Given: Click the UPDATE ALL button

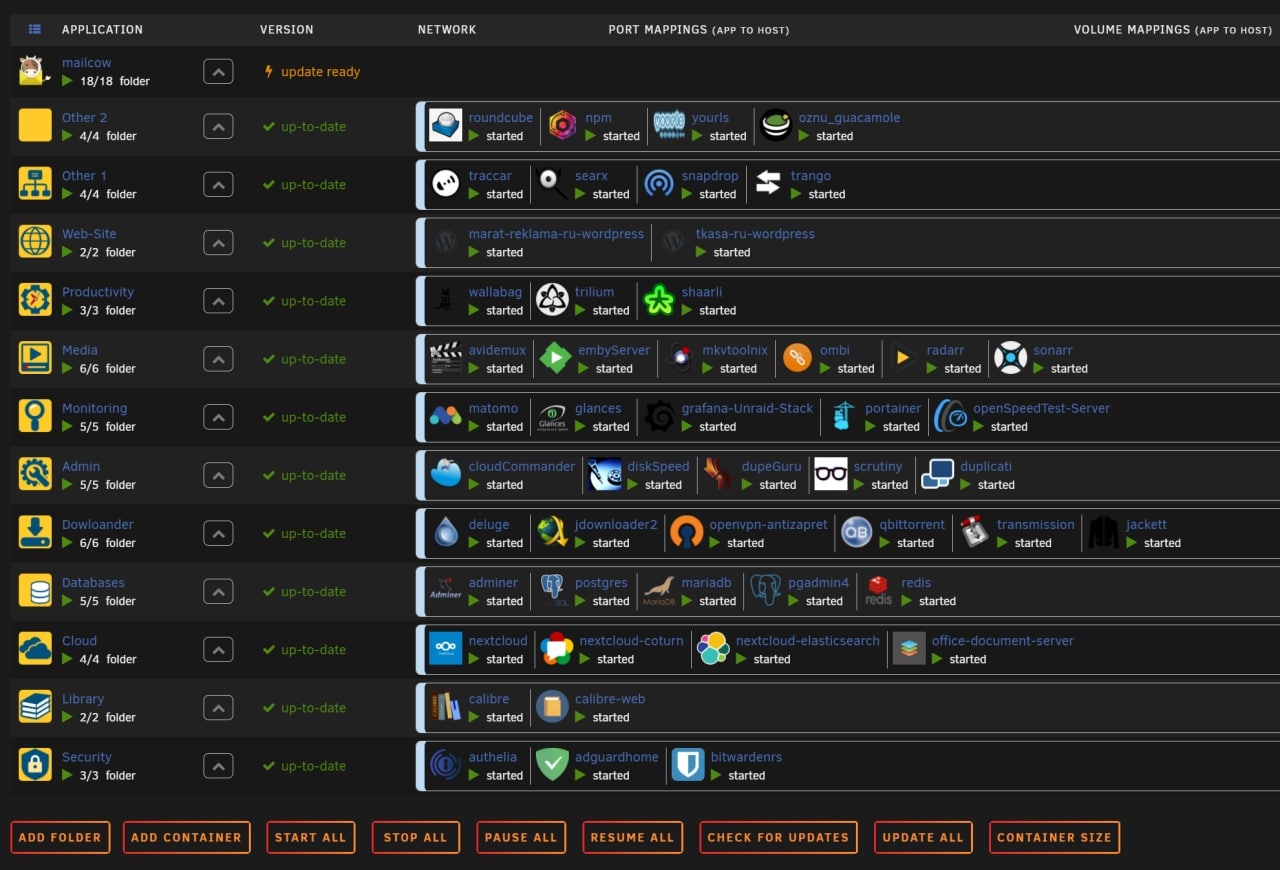Looking at the screenshot, I should pyautogui.click(x=923, y=837).
